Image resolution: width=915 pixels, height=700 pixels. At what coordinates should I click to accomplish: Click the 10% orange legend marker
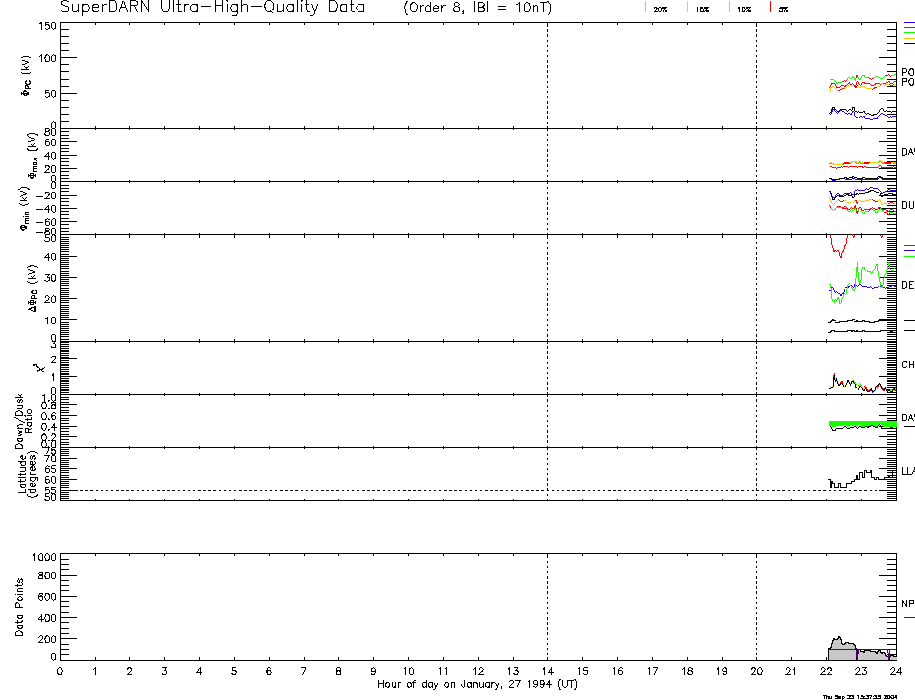(x=730, y=8)
